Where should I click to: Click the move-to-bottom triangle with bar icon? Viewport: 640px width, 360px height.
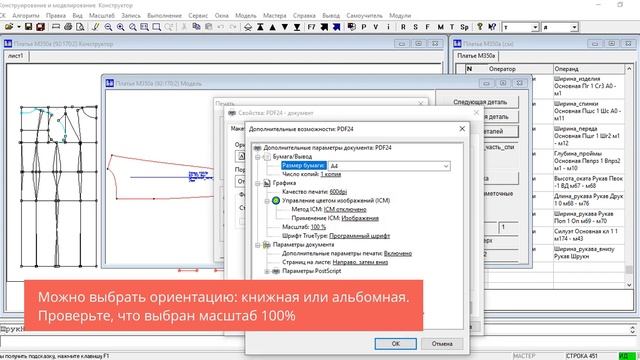297,27
